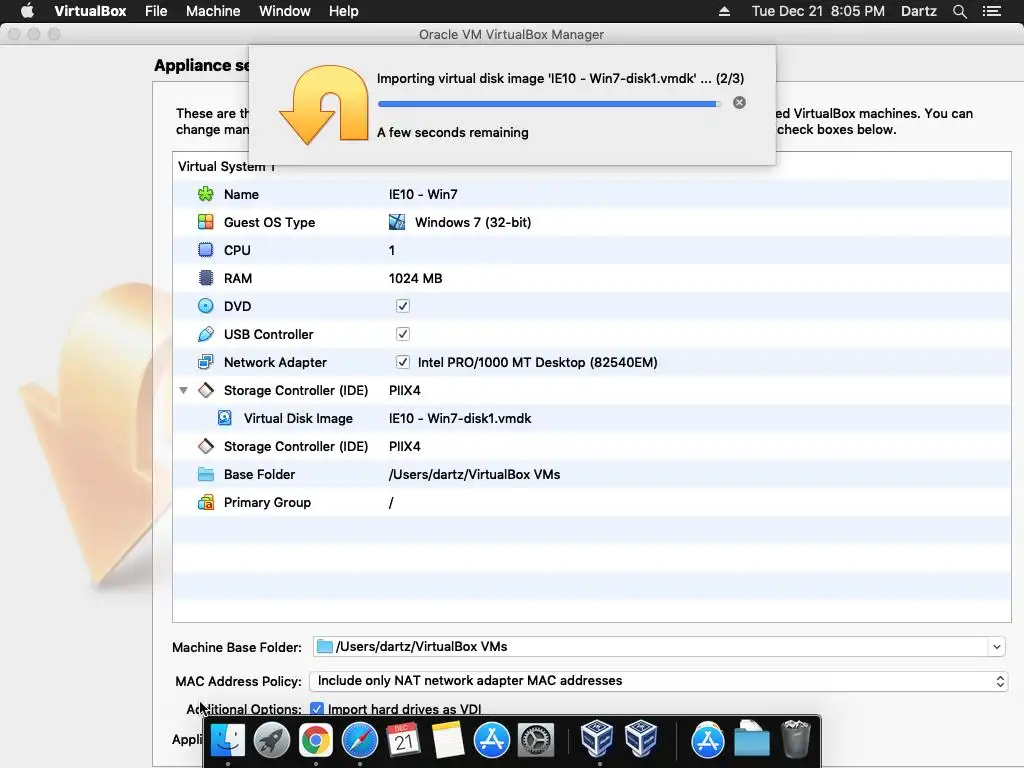Screen dimensions: 1024x768
Task: Open the Window menu
Action: [x=285, y=11]
